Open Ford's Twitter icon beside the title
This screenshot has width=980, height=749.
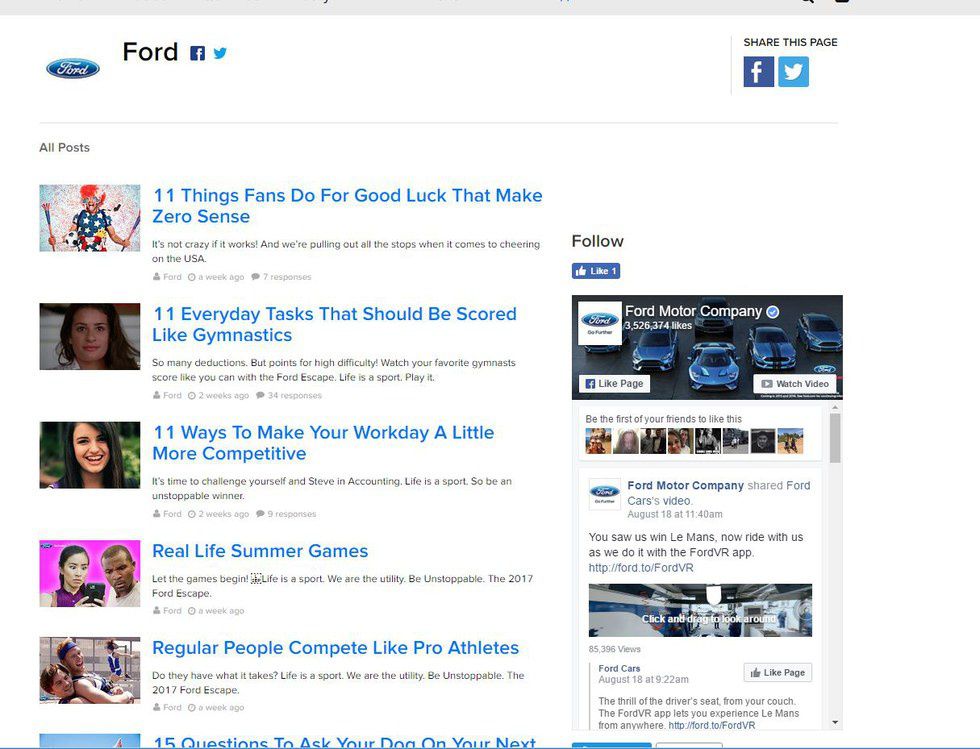point(220,53)
